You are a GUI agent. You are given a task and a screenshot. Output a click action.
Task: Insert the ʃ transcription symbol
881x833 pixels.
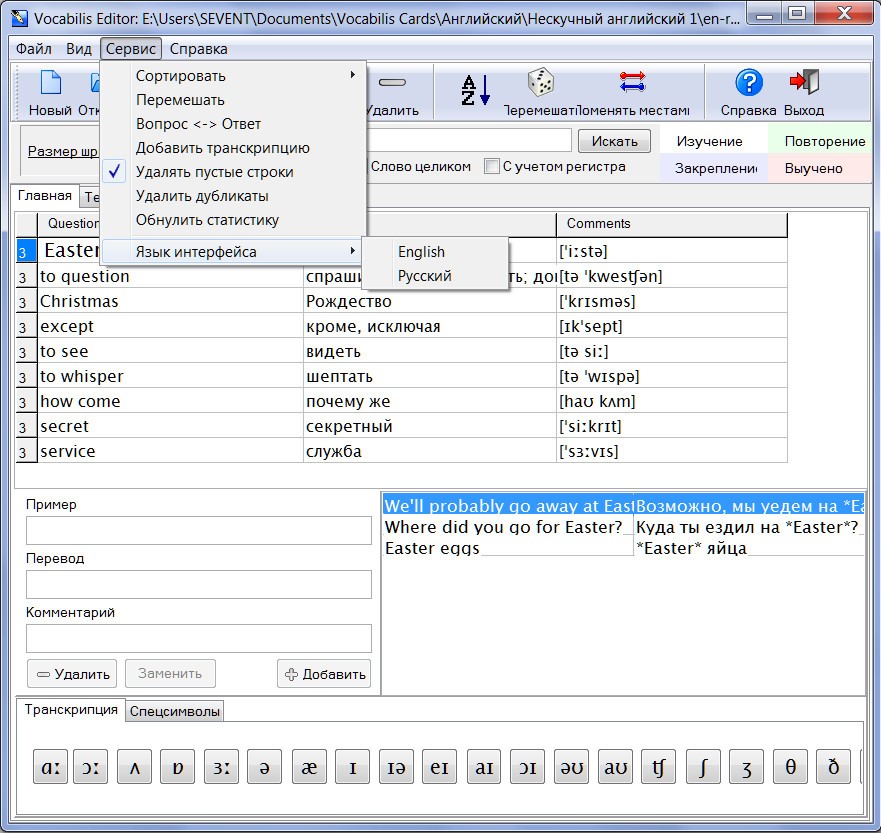(x=703, y=767)
